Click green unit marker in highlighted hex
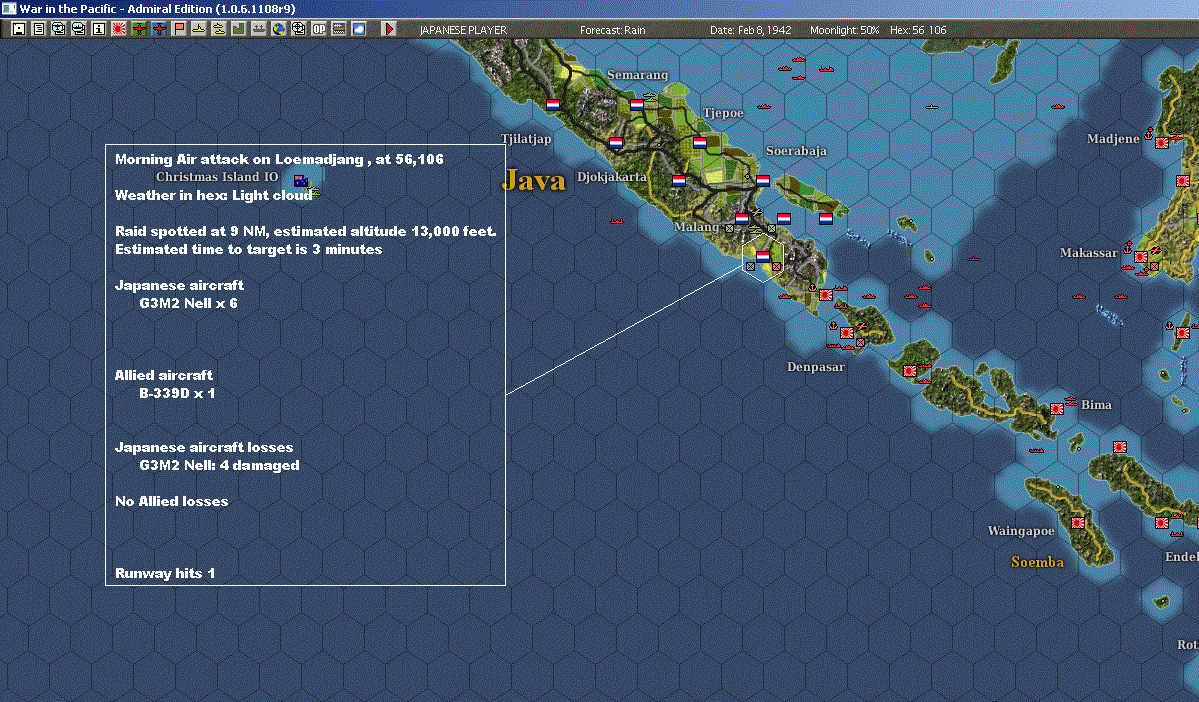Image resolution: width=1199 pixels, height=702 pixels. point(750,267)
